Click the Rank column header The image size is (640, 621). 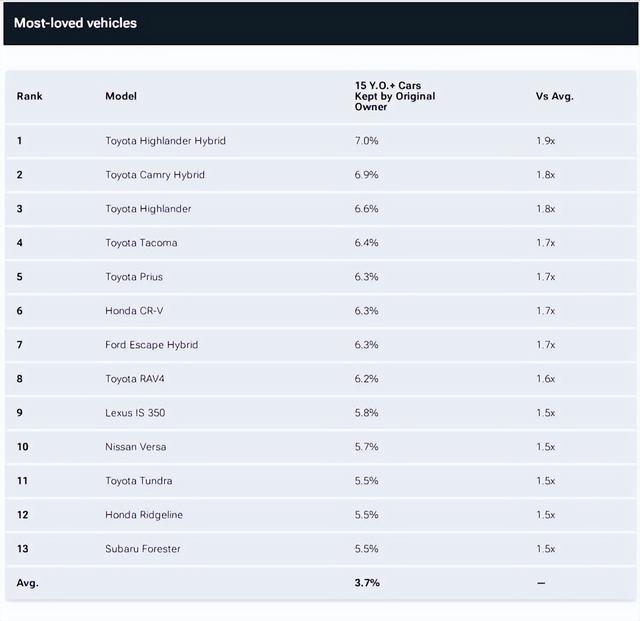tap(30, 96)
